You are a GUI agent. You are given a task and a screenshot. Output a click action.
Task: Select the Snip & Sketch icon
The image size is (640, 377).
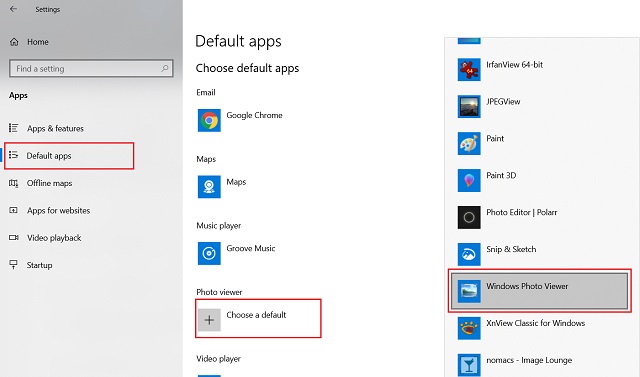[x=469, y=254]
